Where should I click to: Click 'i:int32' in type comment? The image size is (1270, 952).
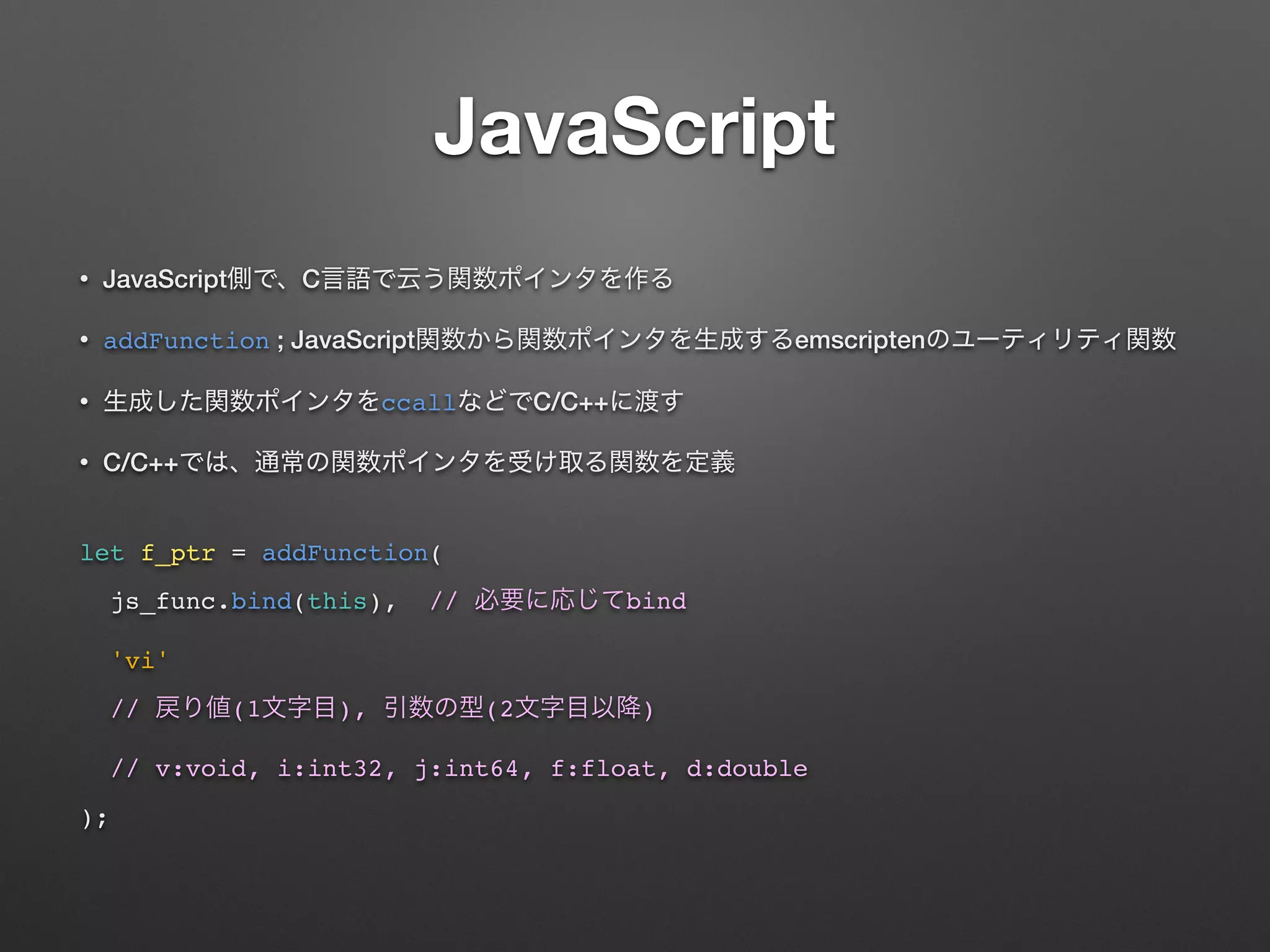329,769
